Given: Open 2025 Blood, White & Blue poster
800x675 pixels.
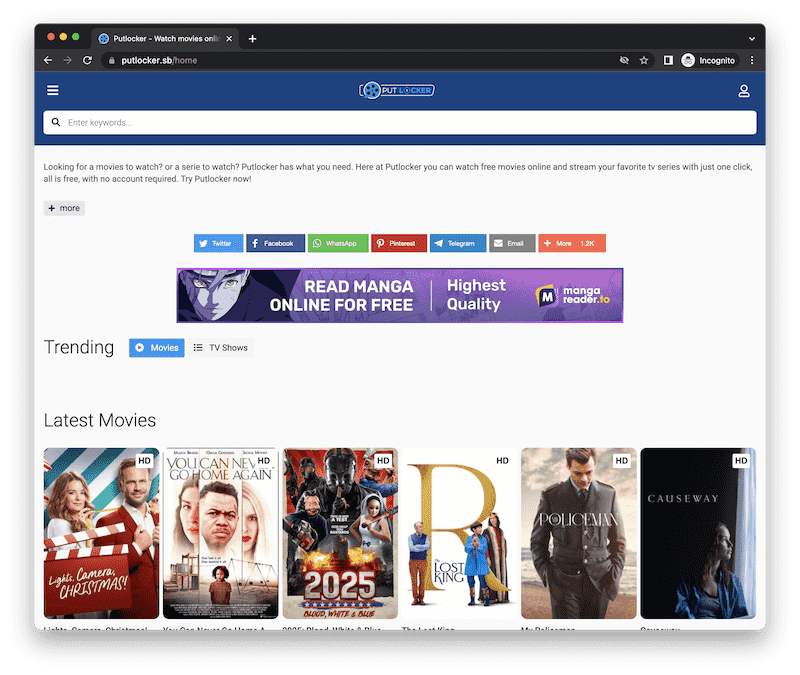Looking at the screenshot, I should click(x=340, y=533).
